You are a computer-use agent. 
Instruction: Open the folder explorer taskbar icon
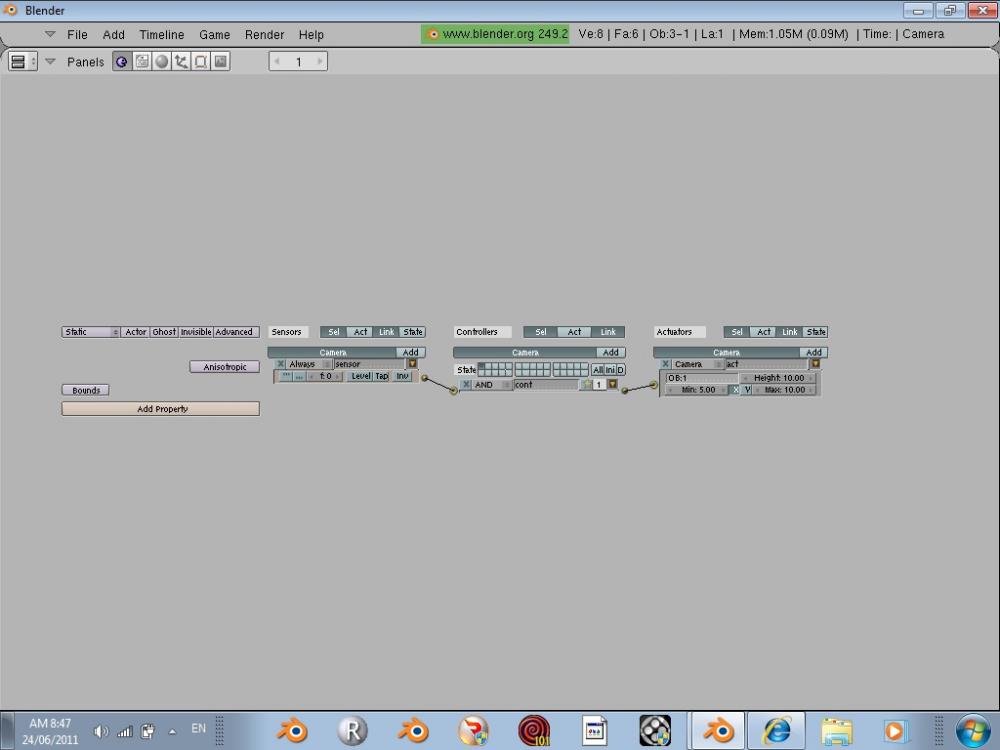tap(837, 731)
